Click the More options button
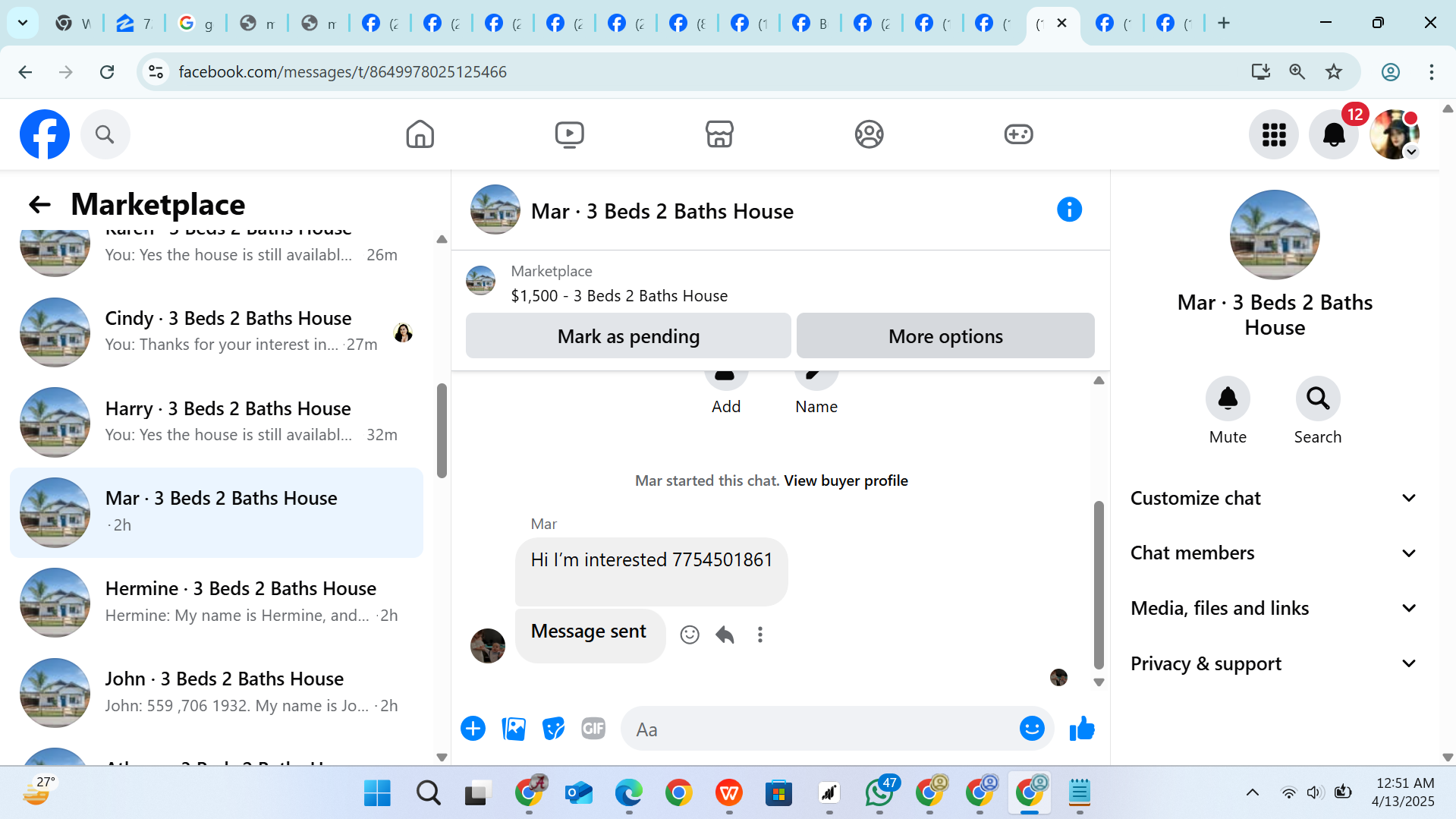1456x819 pixels. 945,336
